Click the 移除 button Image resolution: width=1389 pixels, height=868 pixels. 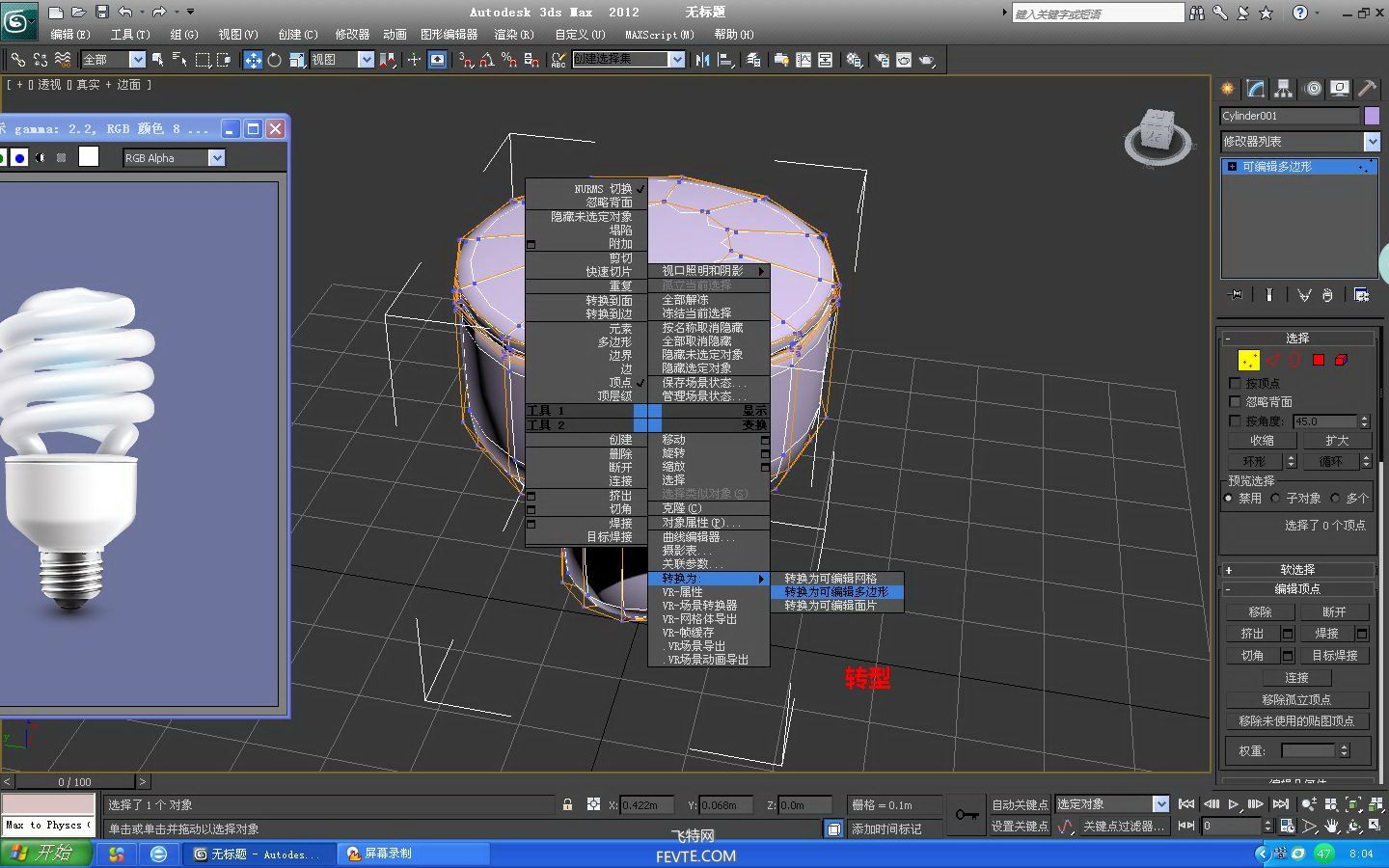point(1260,612)
